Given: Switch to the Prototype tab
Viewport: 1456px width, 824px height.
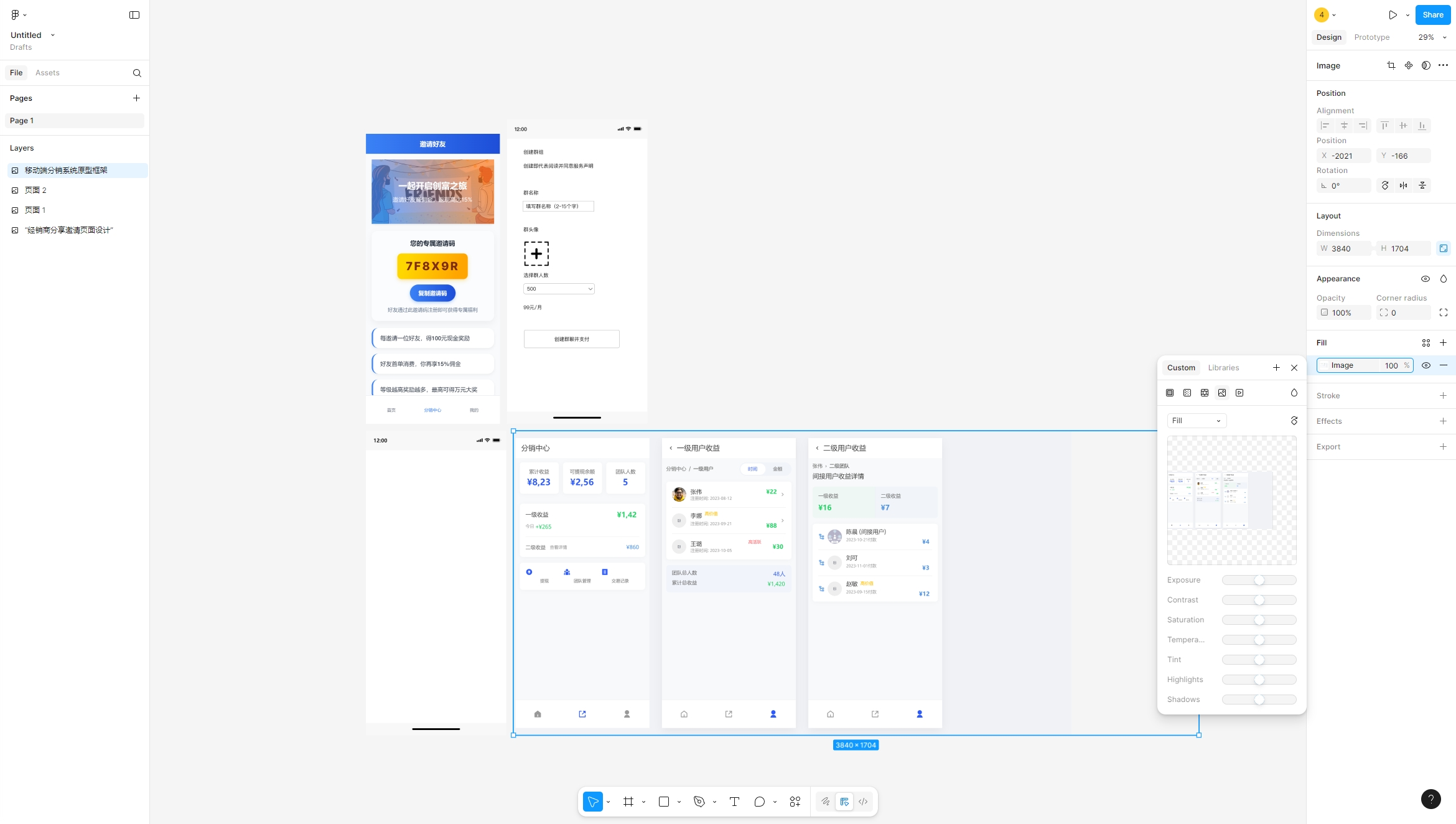Looking at the screenshot, I should (x=1371, y=37).
